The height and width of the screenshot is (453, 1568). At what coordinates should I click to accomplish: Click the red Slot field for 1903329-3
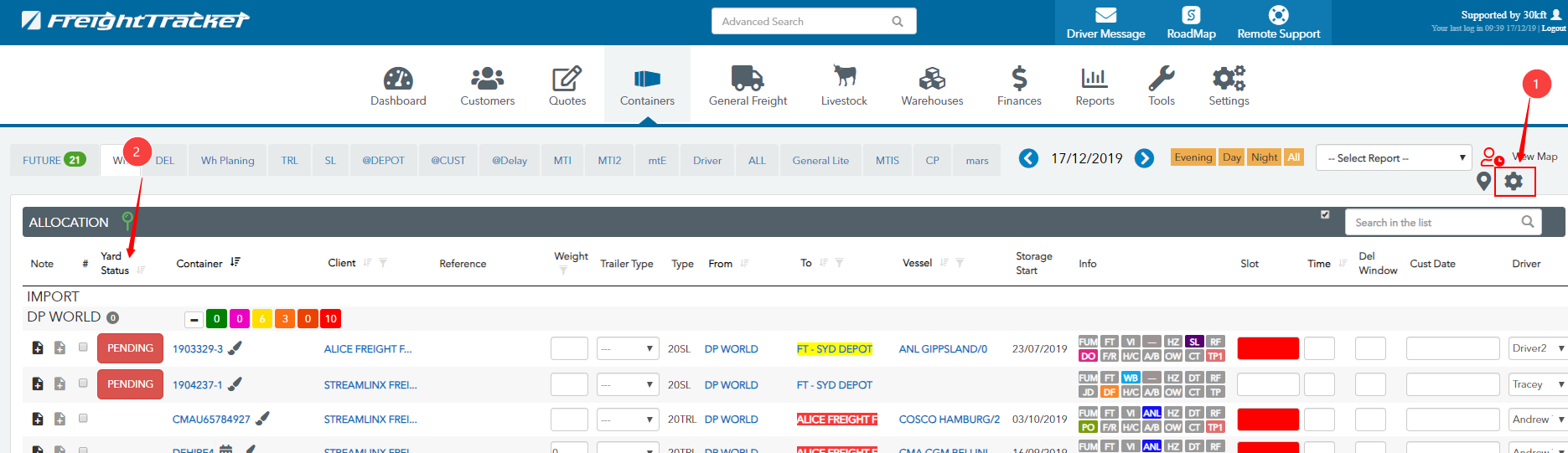1268,348
